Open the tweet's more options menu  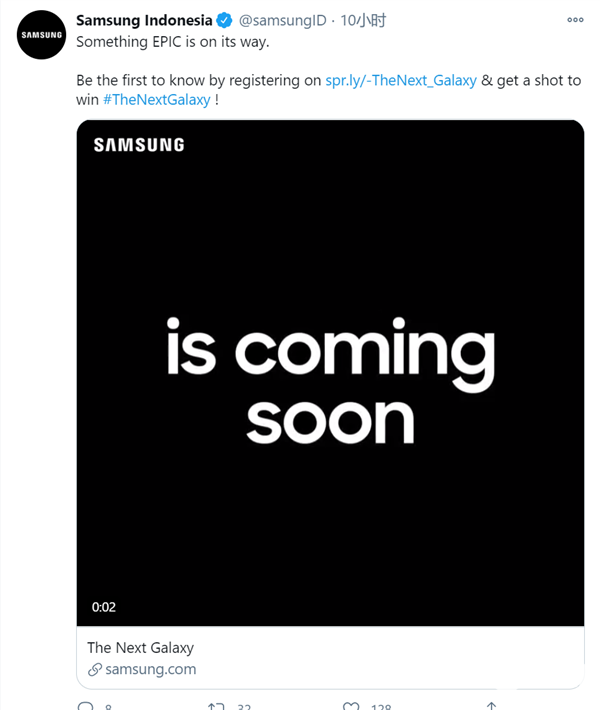[x=575, y=20]
